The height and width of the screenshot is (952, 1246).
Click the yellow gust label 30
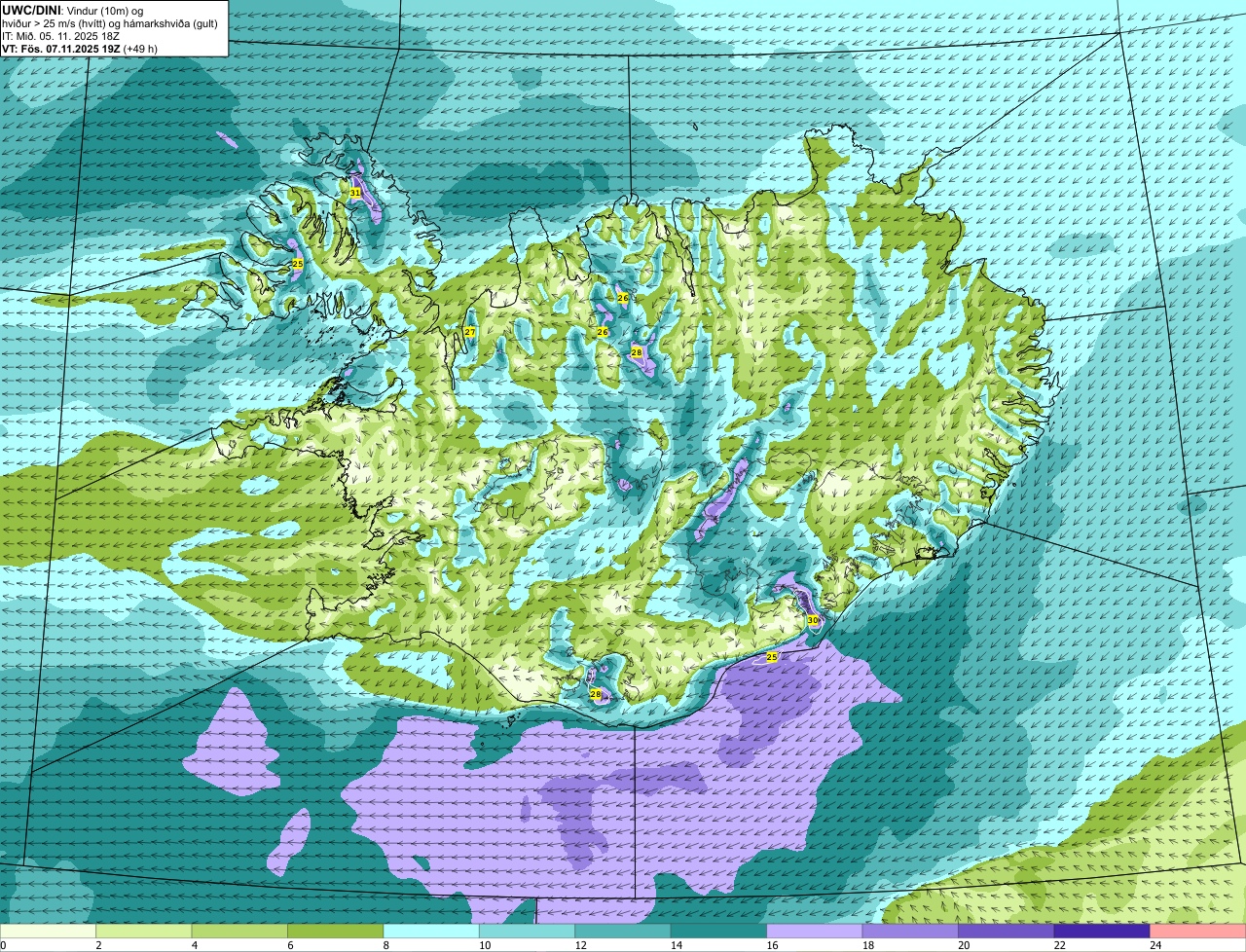pyautogui.click(x=813, y=620)
